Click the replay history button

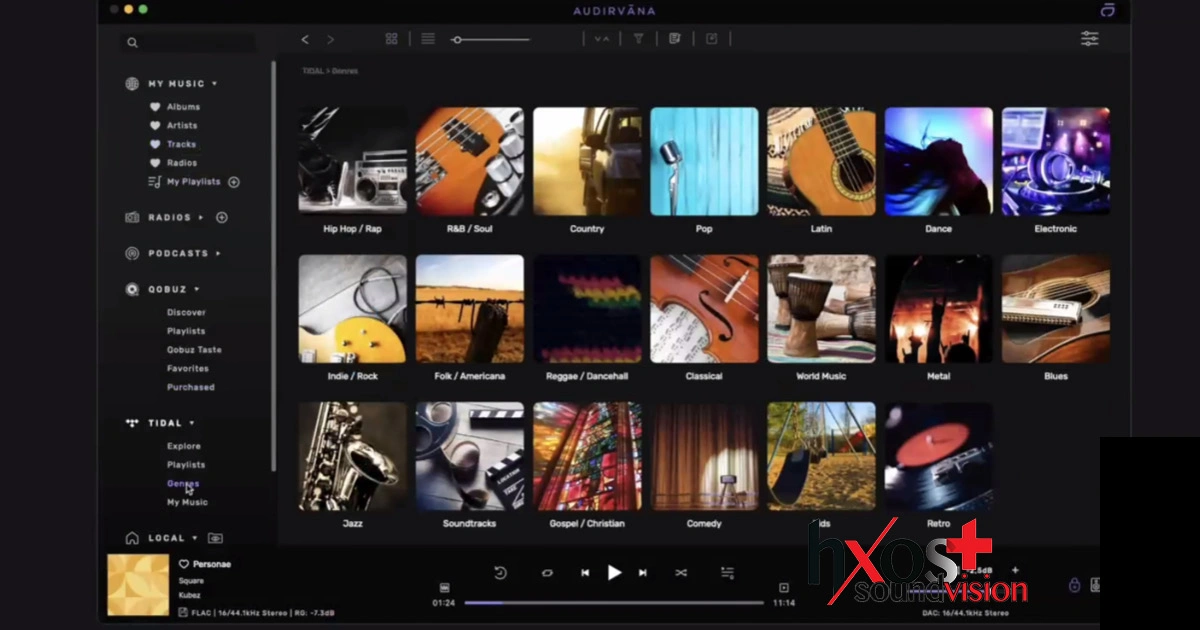501,573
